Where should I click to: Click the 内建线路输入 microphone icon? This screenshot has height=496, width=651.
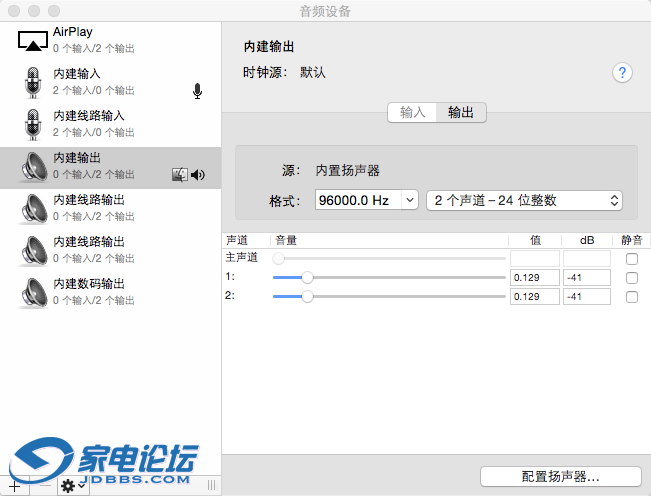pyautogui.click(x=33, y=125)
